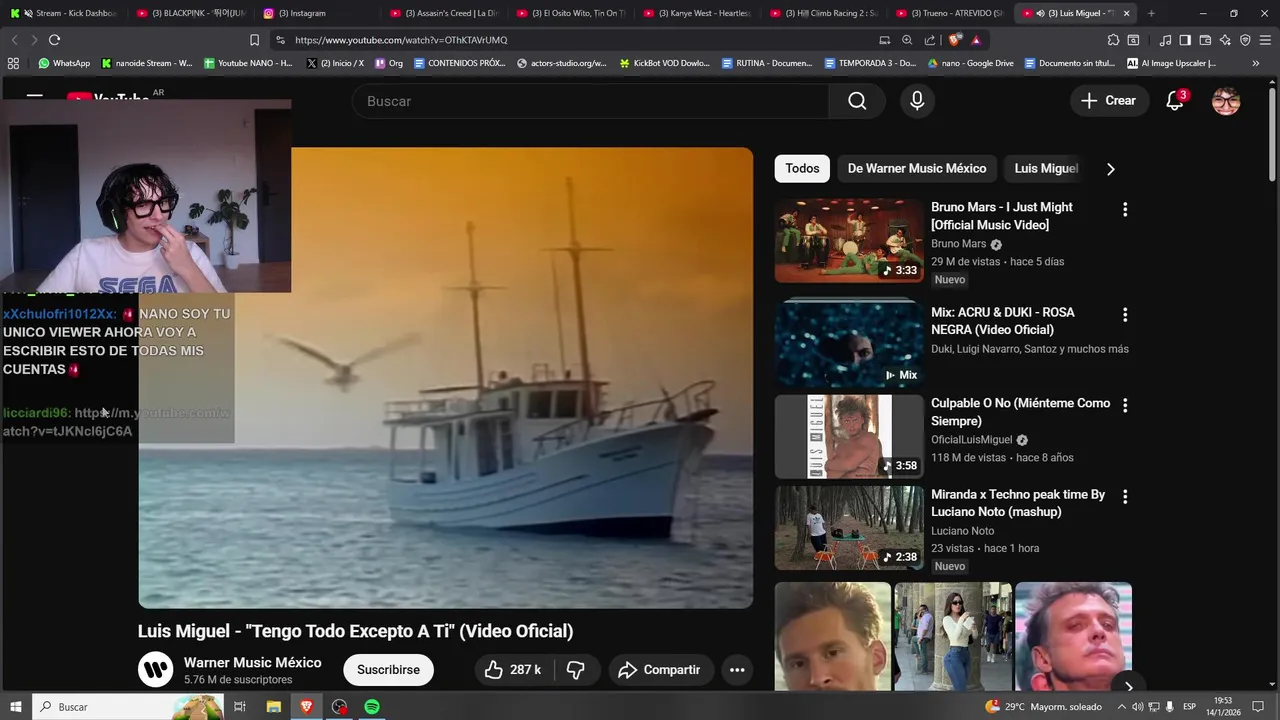Screen dimensions: 1280x720
Task: Open the Culpable O No video thumbnail
Action: pos(849,436)
